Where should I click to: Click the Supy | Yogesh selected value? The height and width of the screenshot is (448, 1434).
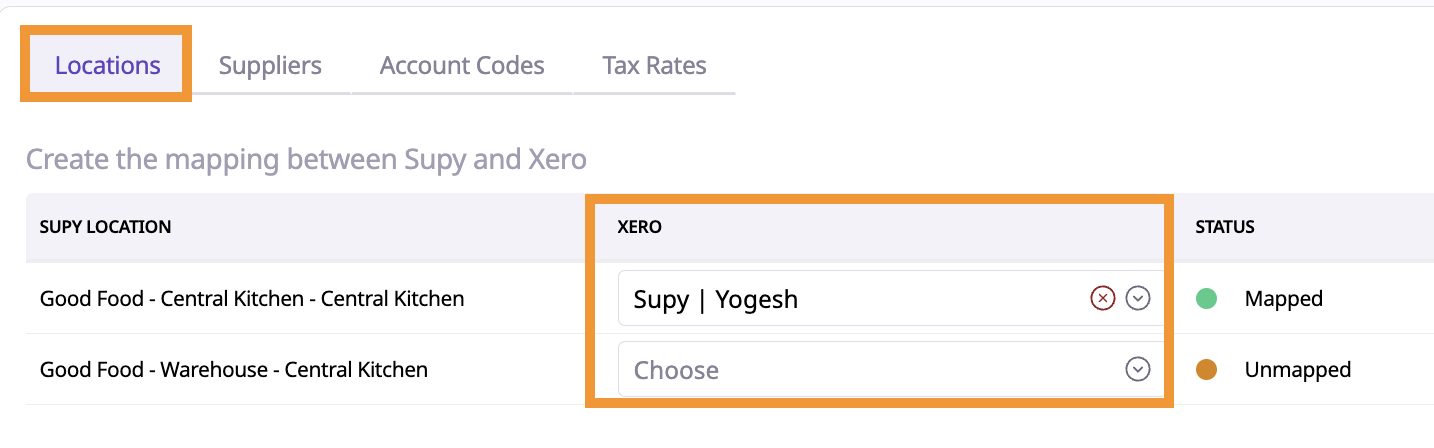(716, 299)
